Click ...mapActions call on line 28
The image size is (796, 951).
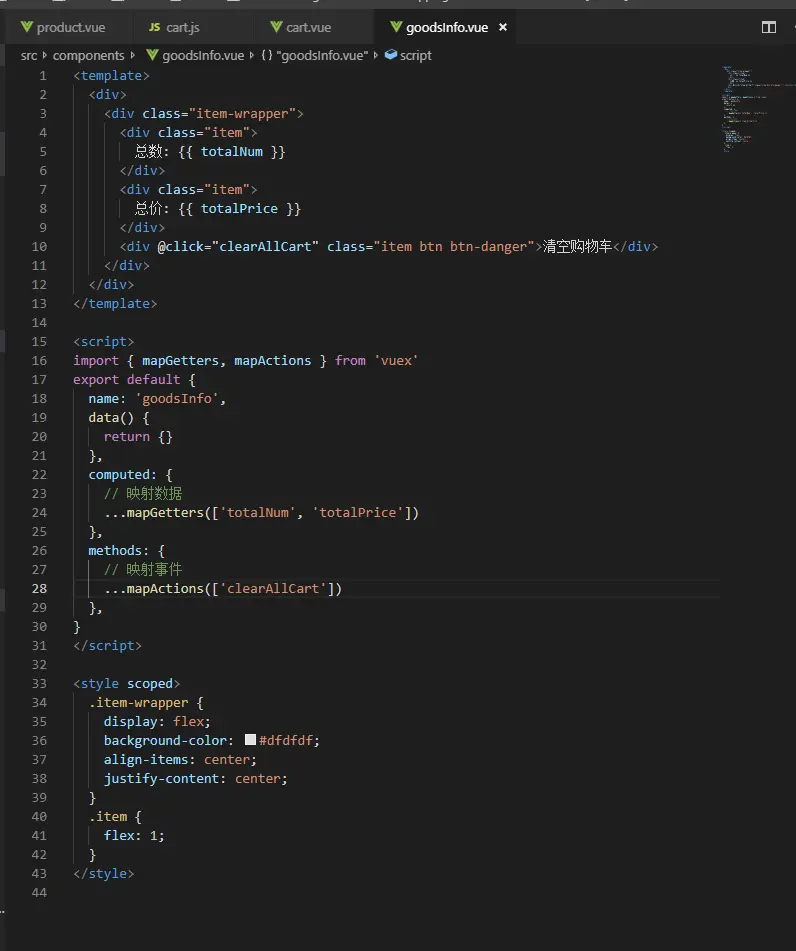point(223,588)
